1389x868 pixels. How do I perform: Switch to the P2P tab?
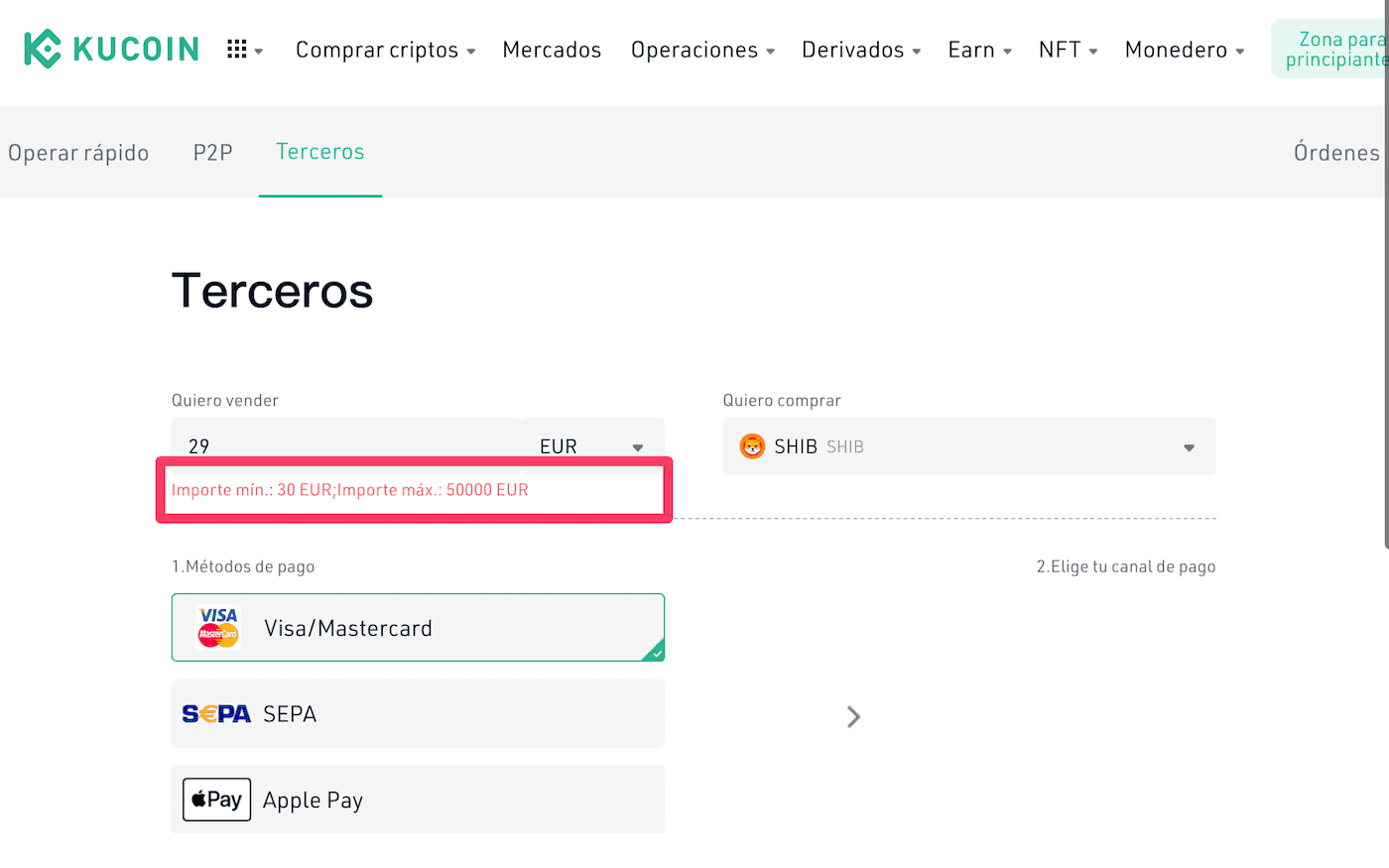point(212,153)
